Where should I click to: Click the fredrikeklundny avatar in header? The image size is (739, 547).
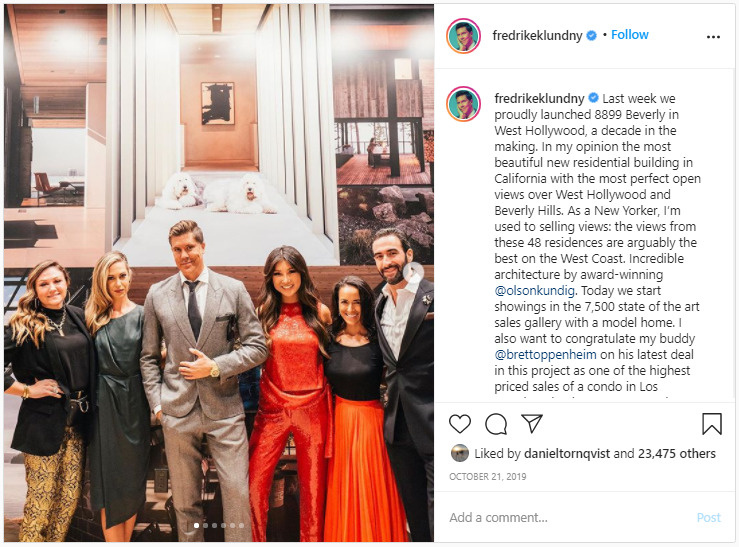pos(464,35)
